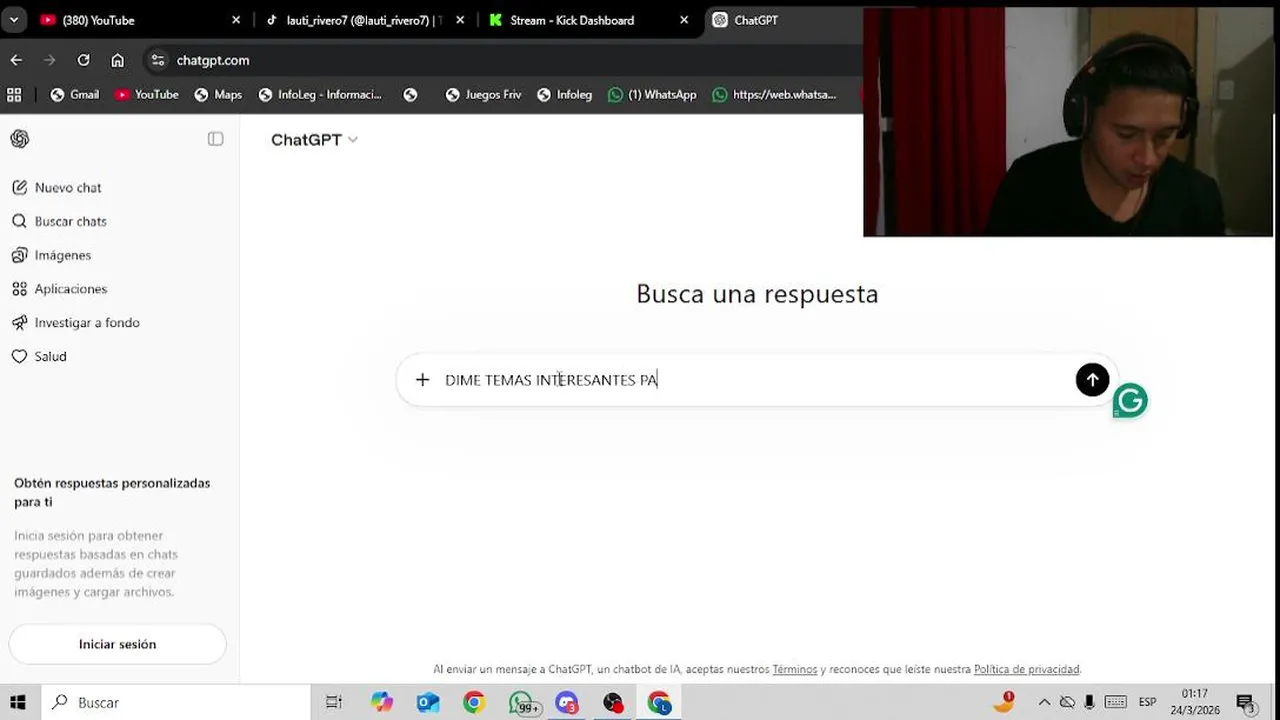Image resolution: width=1280 pixels, height=720 pixels.
Task: Reload the page
Action: pos(84,60)
